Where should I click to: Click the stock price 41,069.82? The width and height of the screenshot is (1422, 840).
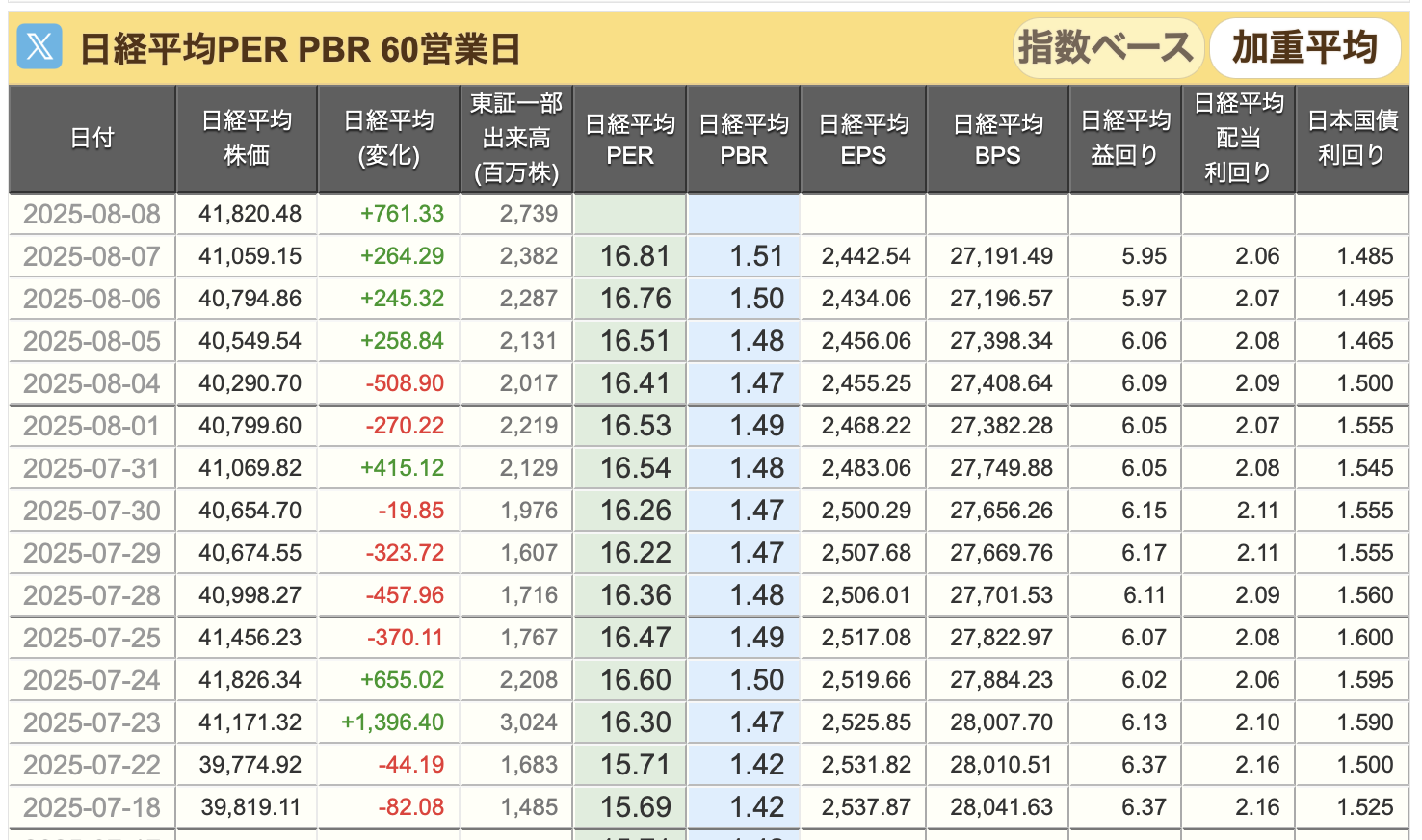[250, 468]
